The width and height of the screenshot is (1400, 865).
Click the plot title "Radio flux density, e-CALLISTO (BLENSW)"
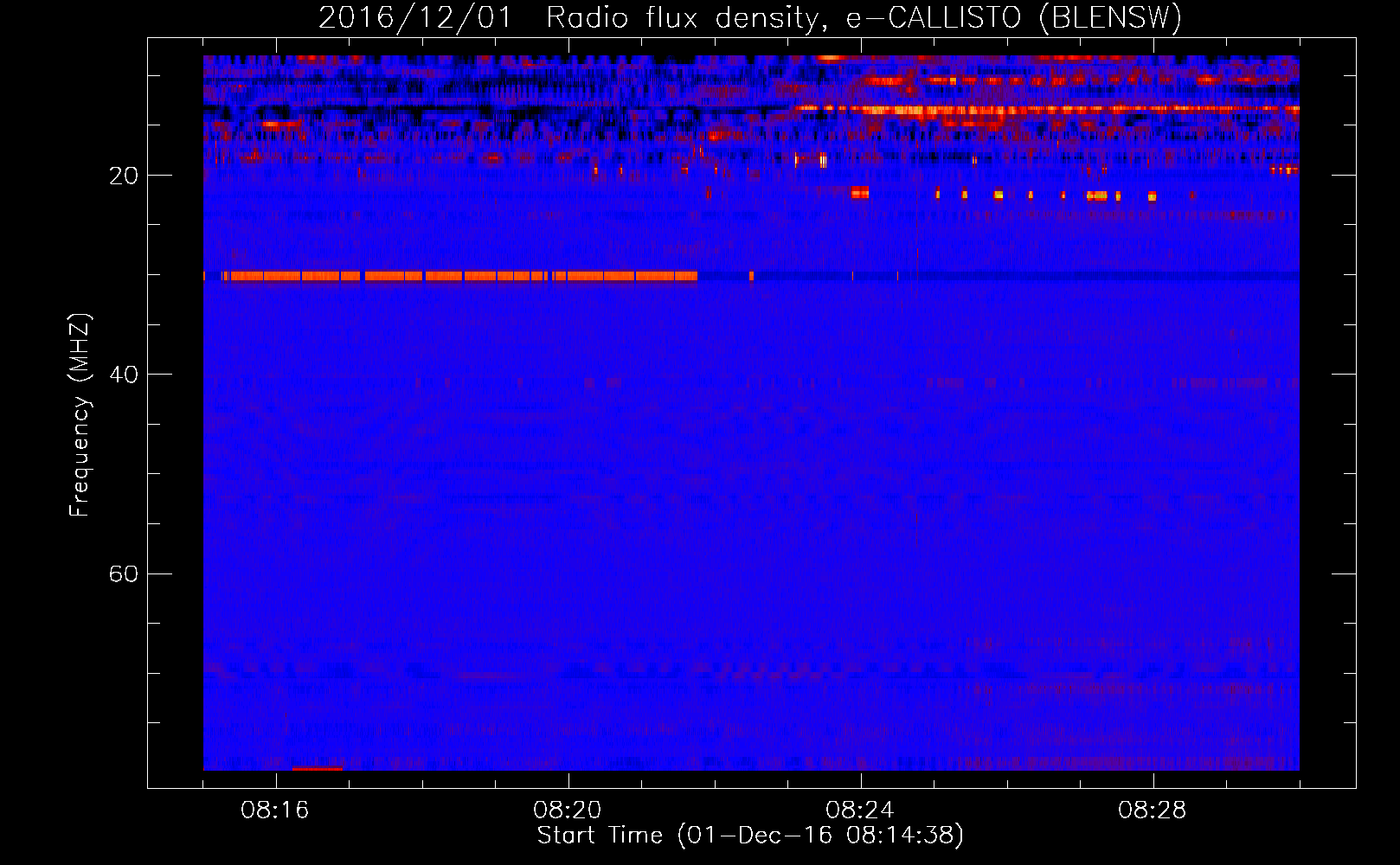pyautogui.click(x=864, y=17)
